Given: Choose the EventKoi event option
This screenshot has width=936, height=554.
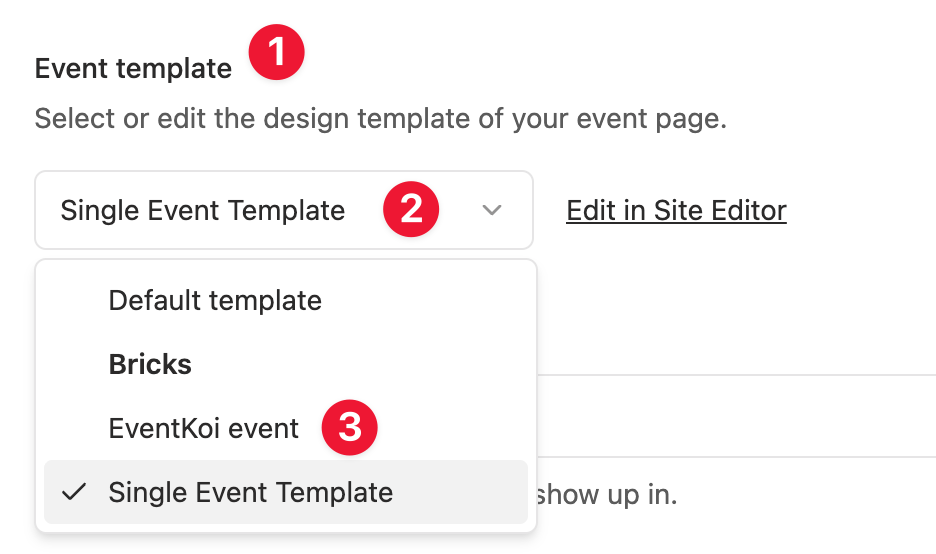Looking at the screenshot, I should (x=204, y=429).
